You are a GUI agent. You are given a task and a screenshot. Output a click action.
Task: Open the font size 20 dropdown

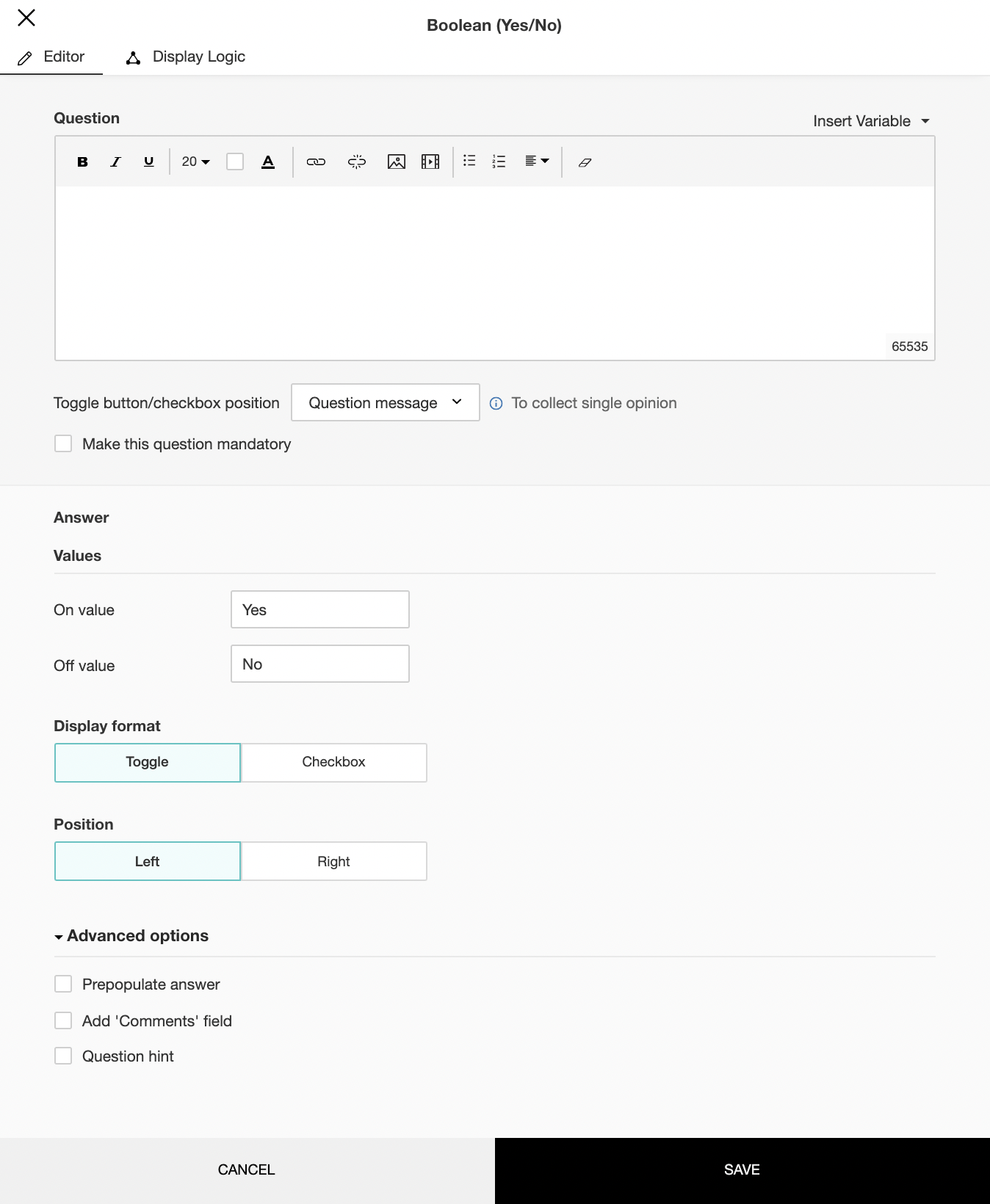click(195, 162)
